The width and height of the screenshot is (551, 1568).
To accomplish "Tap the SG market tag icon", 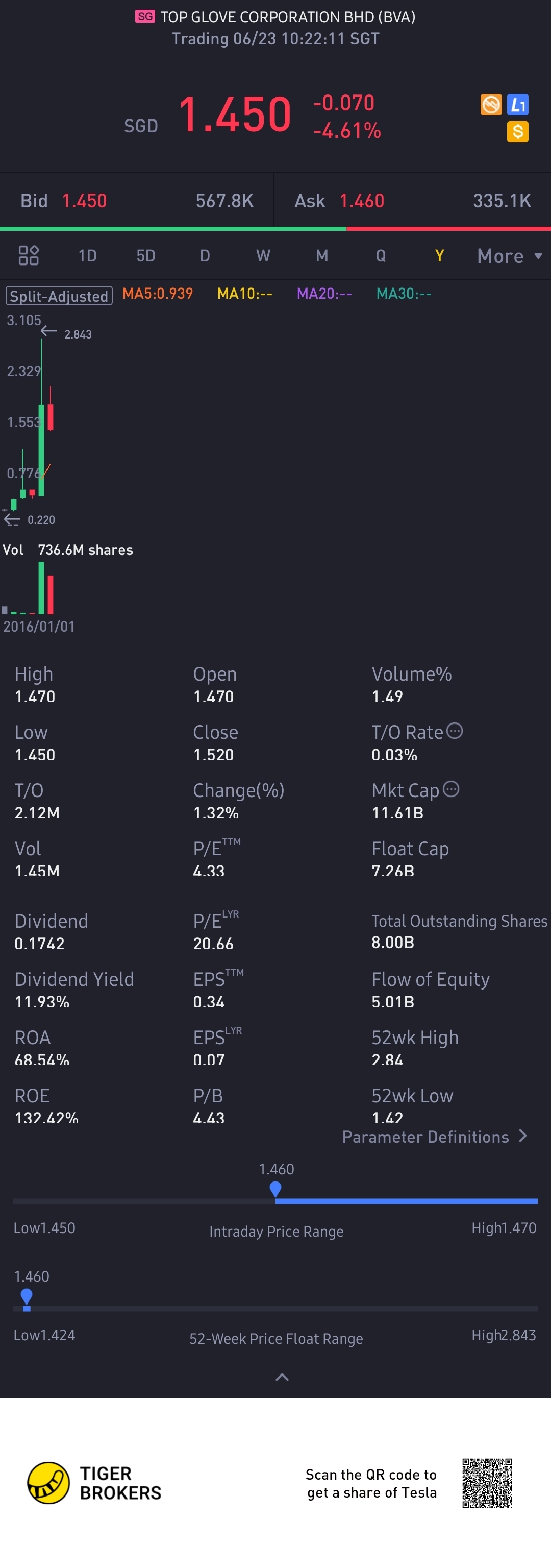I will coord(145,16).
